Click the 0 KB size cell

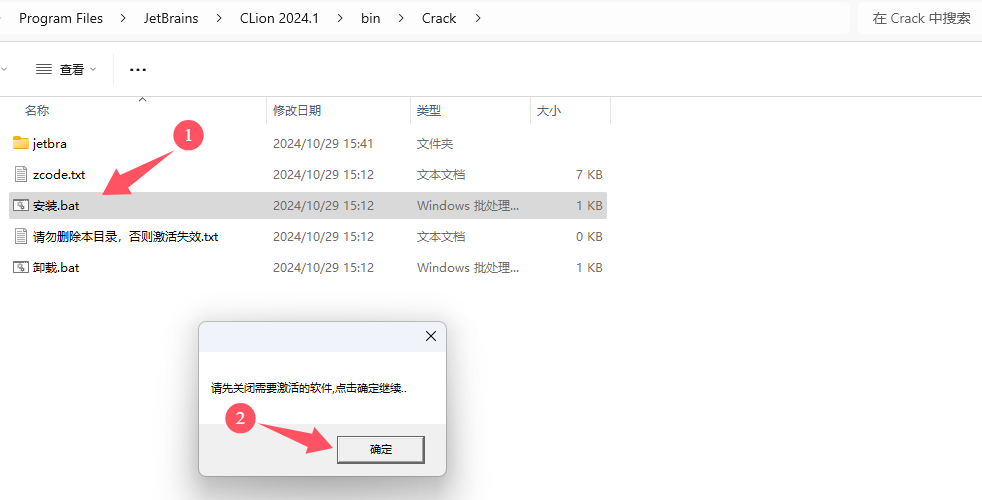[x=589, y=237]
